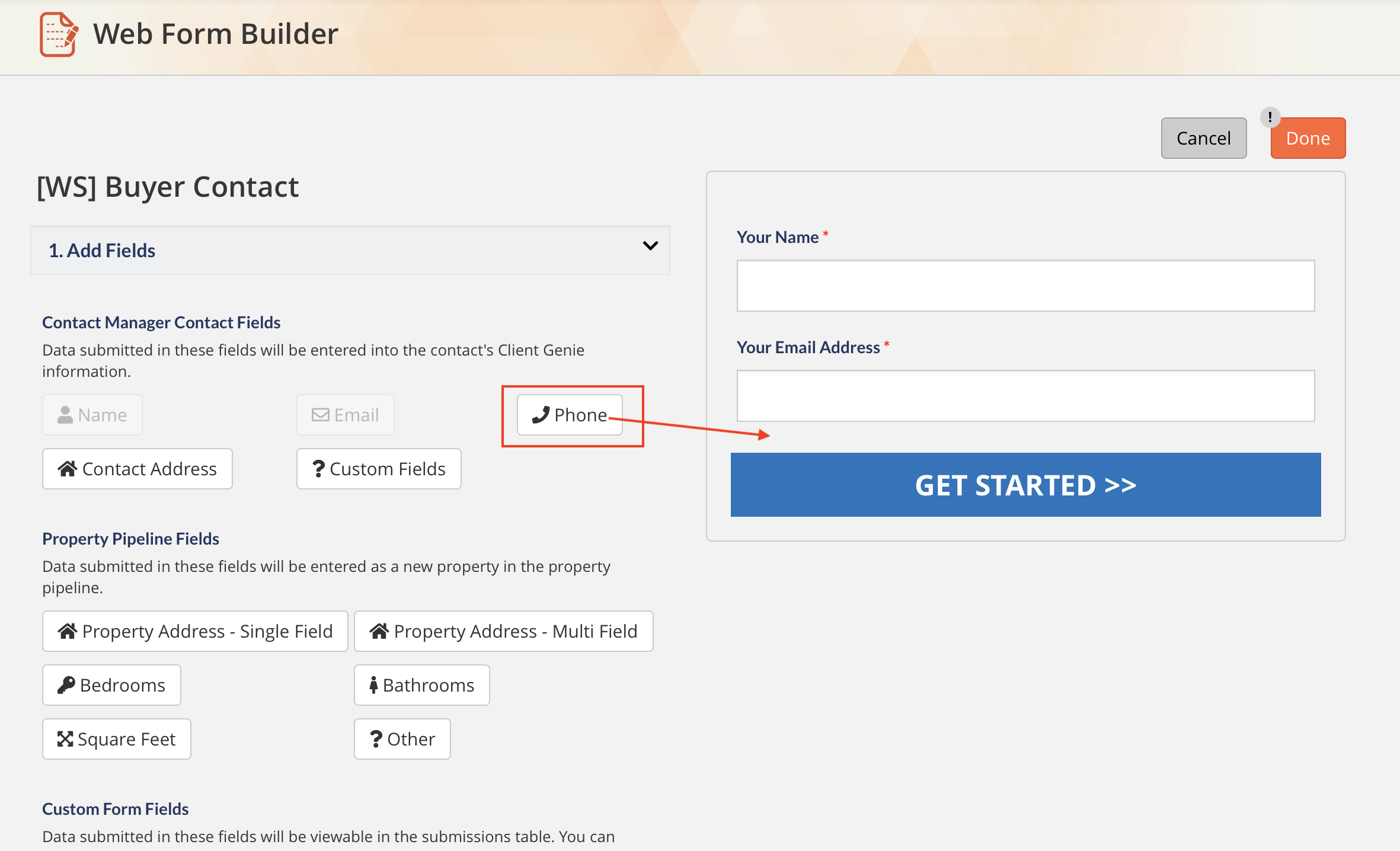The height and width of the screenshot is (851, 1400).
Task: Click the envelope icon on Email field
Action: (x=321, y=415)
